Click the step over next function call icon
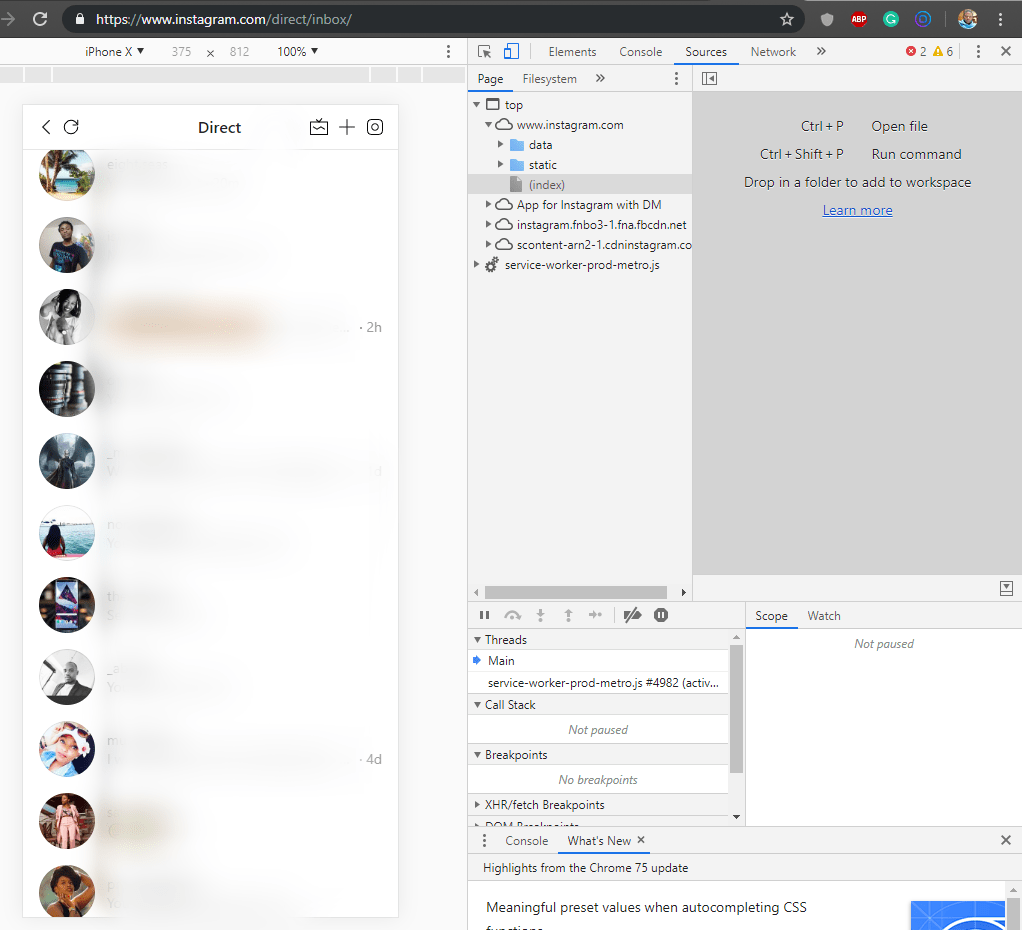The width and height of the screenshot is (1022, 930). coord(512,615)
